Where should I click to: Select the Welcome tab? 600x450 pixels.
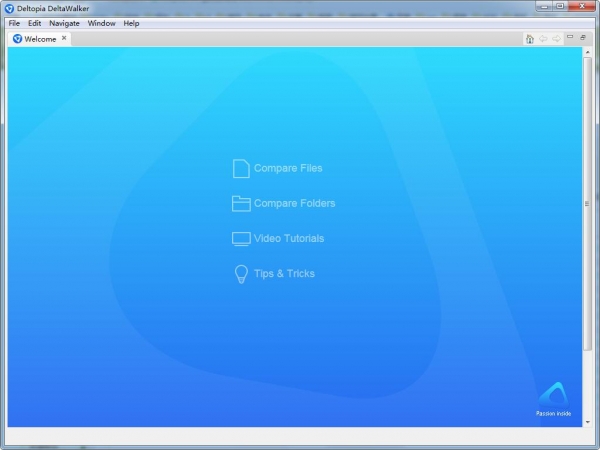(x=40, y=39)
